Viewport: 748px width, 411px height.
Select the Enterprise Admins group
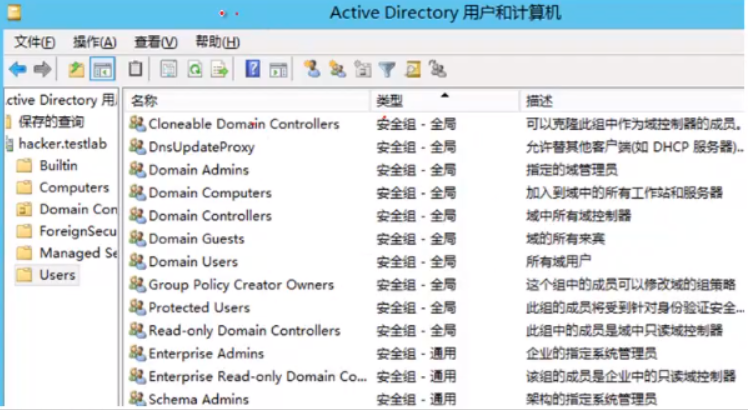[x=206, y=353]
